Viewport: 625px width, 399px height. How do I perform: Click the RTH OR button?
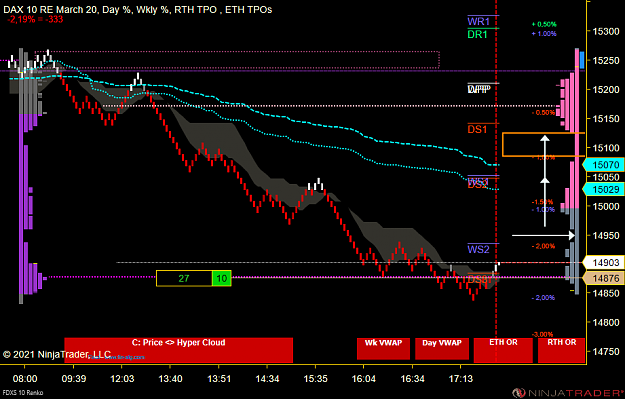point(561,350)
